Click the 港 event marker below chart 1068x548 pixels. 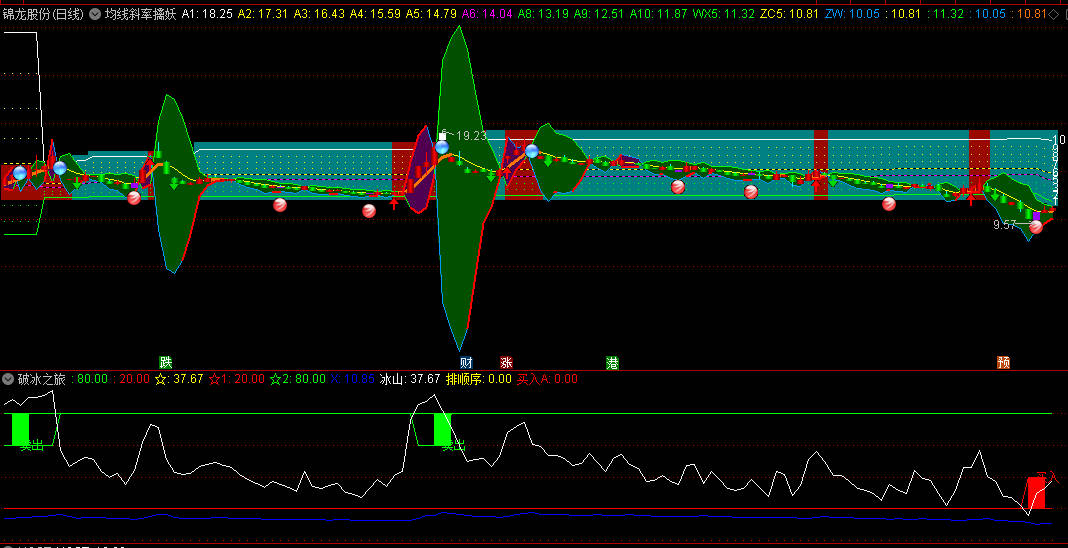(612, 362)
